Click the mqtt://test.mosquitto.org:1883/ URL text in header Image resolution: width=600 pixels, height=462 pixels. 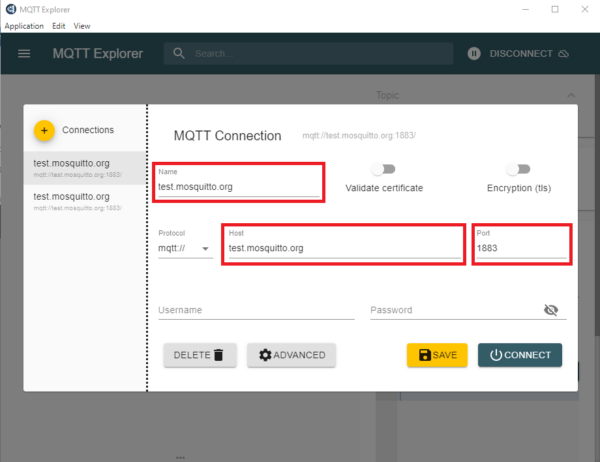point(359,135)
